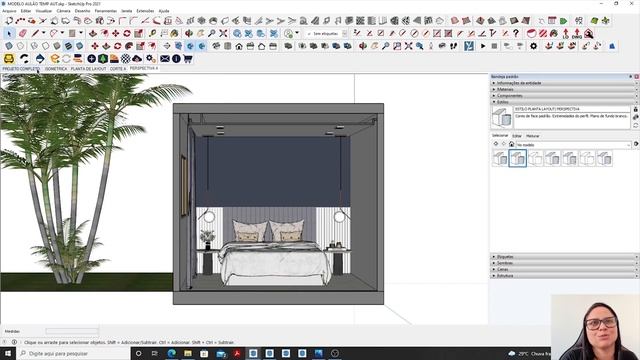Choose the red Rotate tool in second row
The image size is (640, 360).
[x=127, y=33]
